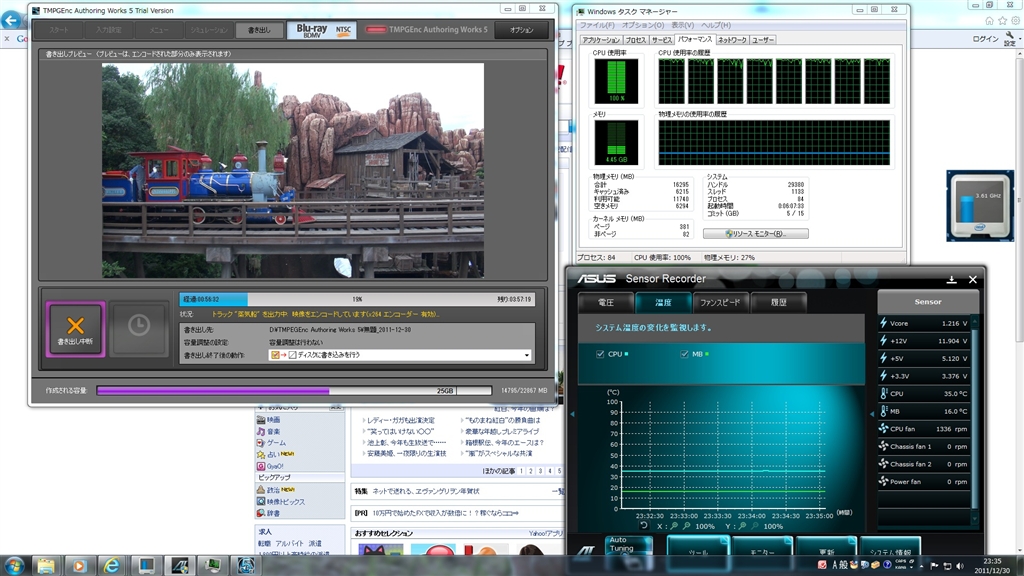Minimize Sensor Recorder to tray via download-arrow icon

[952, 279]
